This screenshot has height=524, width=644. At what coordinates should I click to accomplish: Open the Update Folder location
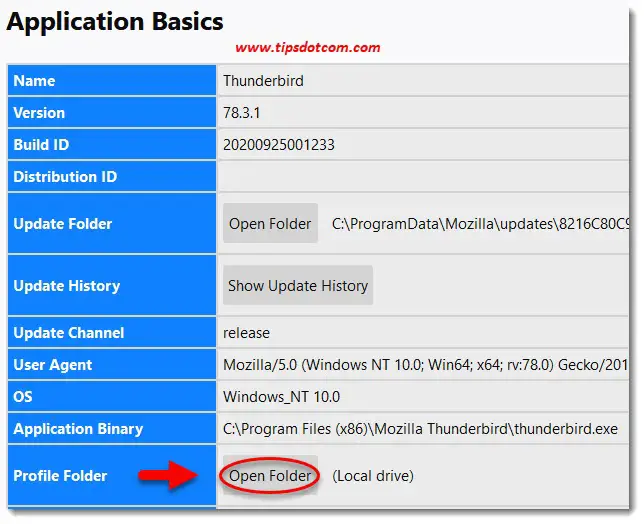[270, 223]
